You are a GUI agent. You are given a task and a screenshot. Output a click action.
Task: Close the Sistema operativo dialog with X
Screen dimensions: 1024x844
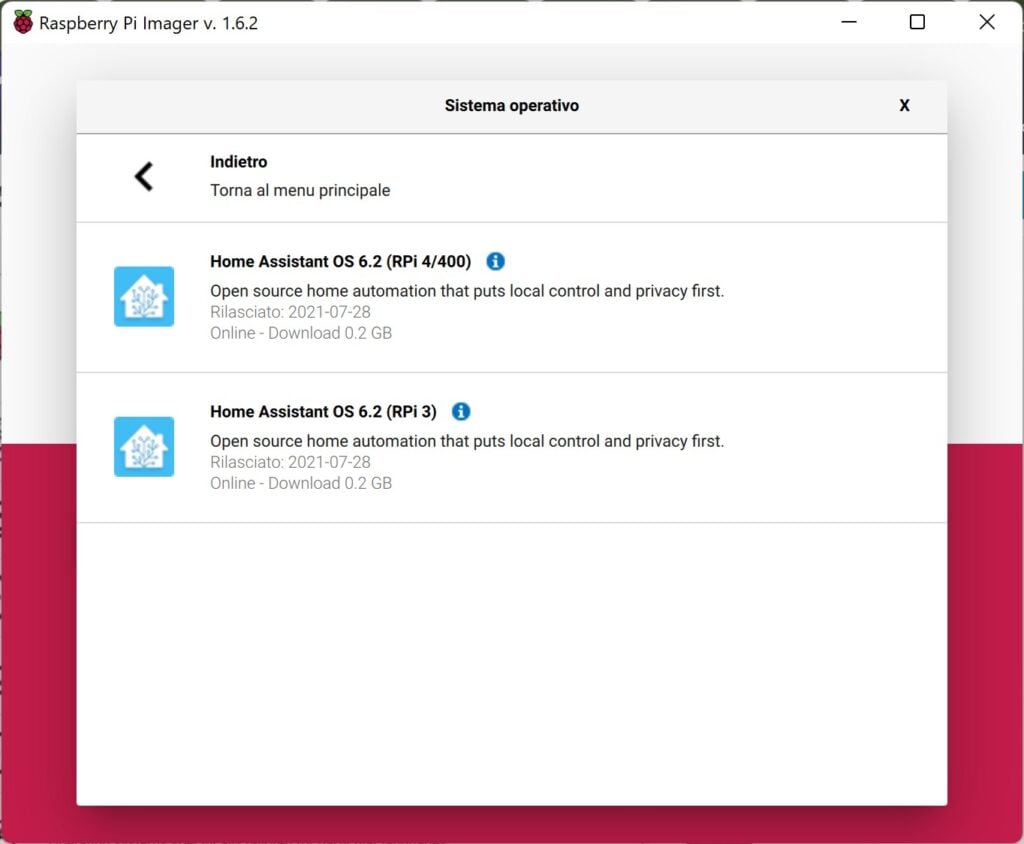[x=904, y=106]
